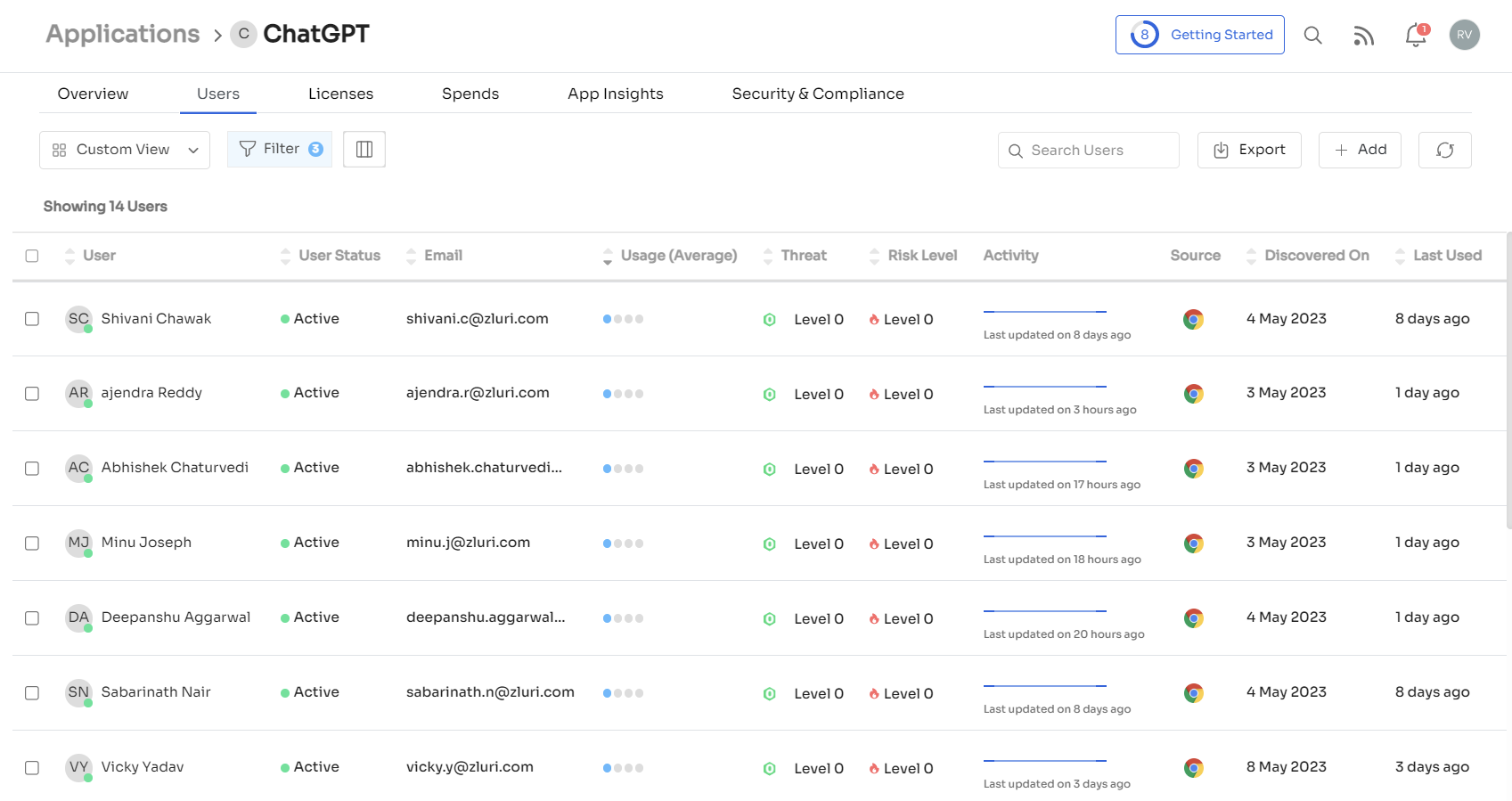
Task: Select the Shivani Chawak row checkbox
Action: click(32, 319)
